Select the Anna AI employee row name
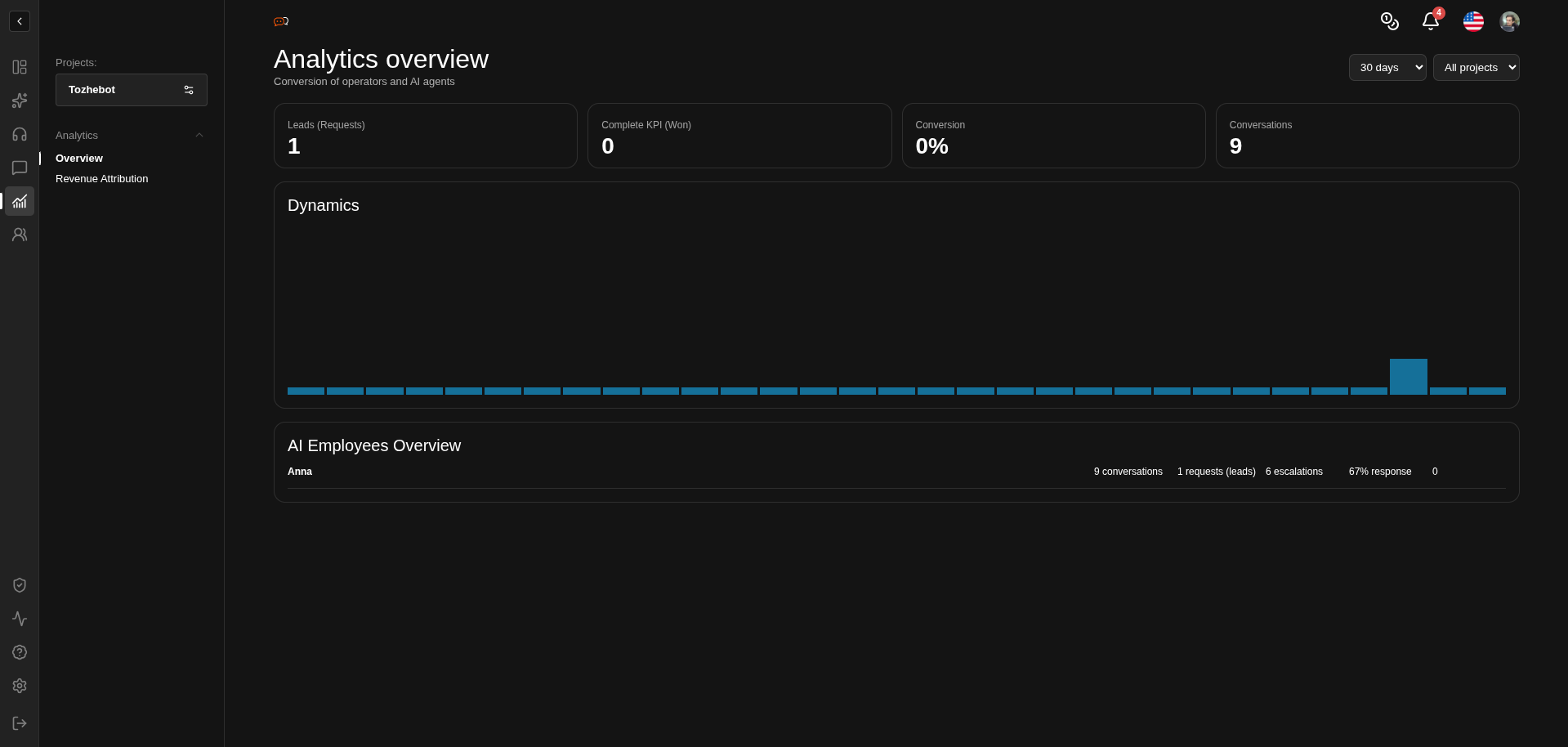This screenshot has width=1568, height=747. [300, 472]
